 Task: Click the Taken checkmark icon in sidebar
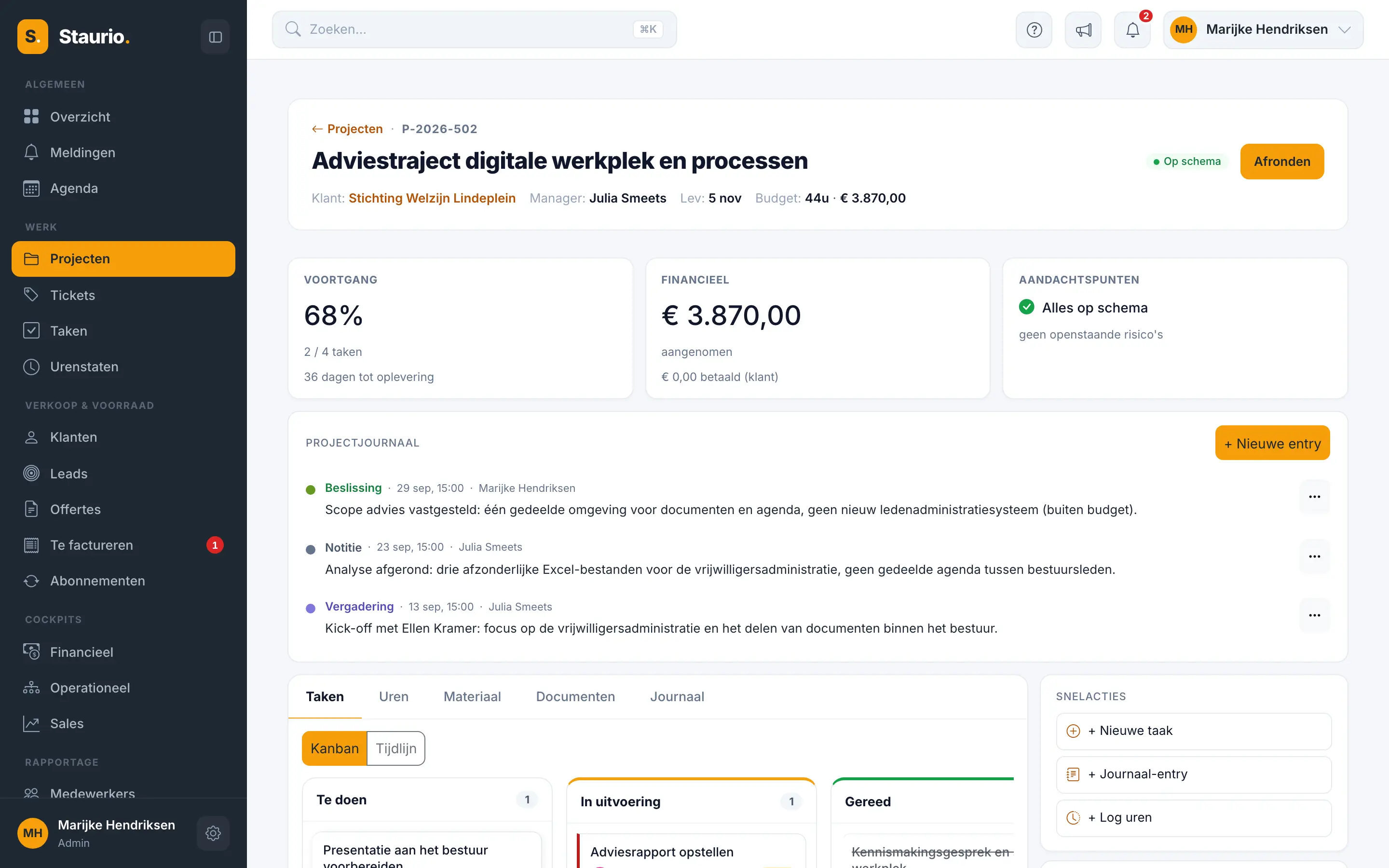(31, 331)
